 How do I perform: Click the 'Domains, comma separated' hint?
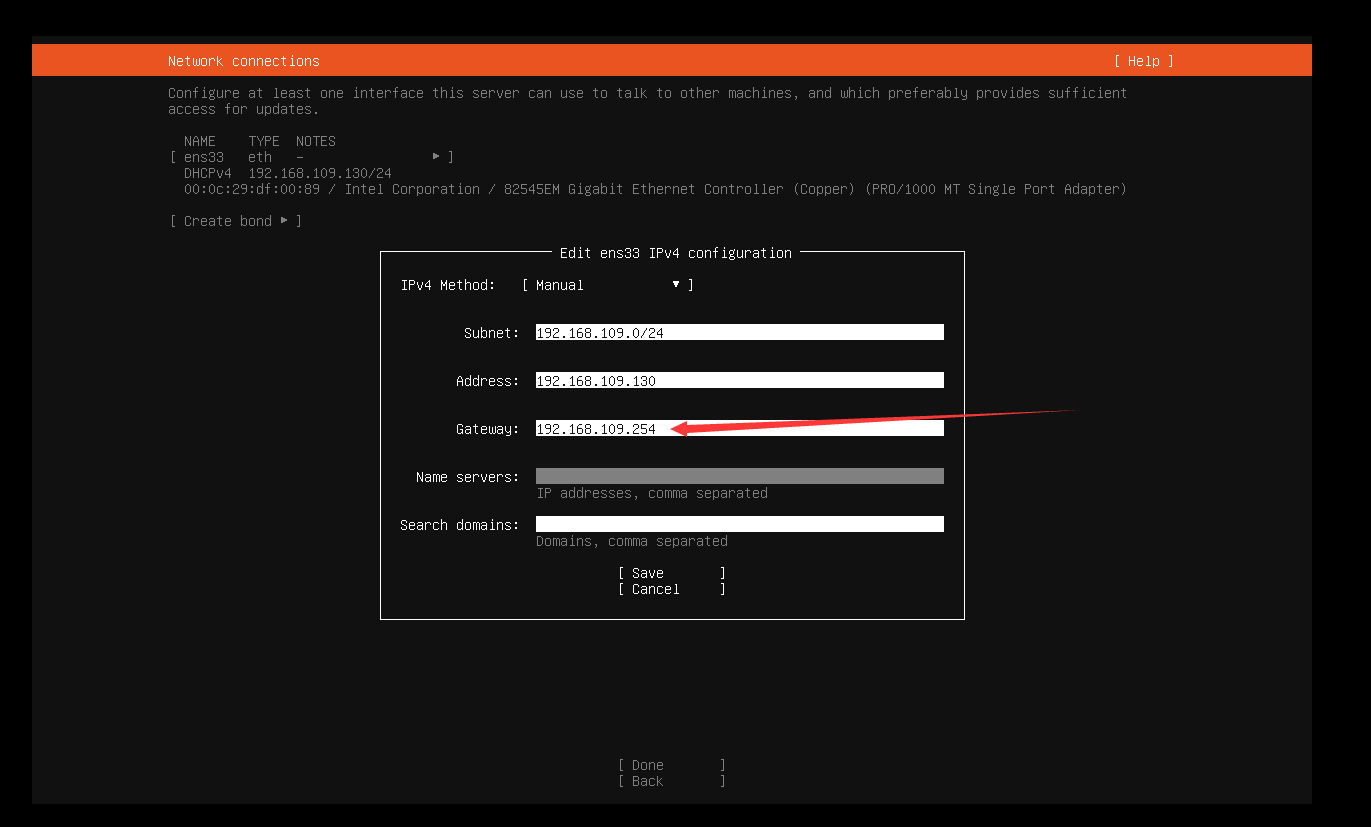632,541
